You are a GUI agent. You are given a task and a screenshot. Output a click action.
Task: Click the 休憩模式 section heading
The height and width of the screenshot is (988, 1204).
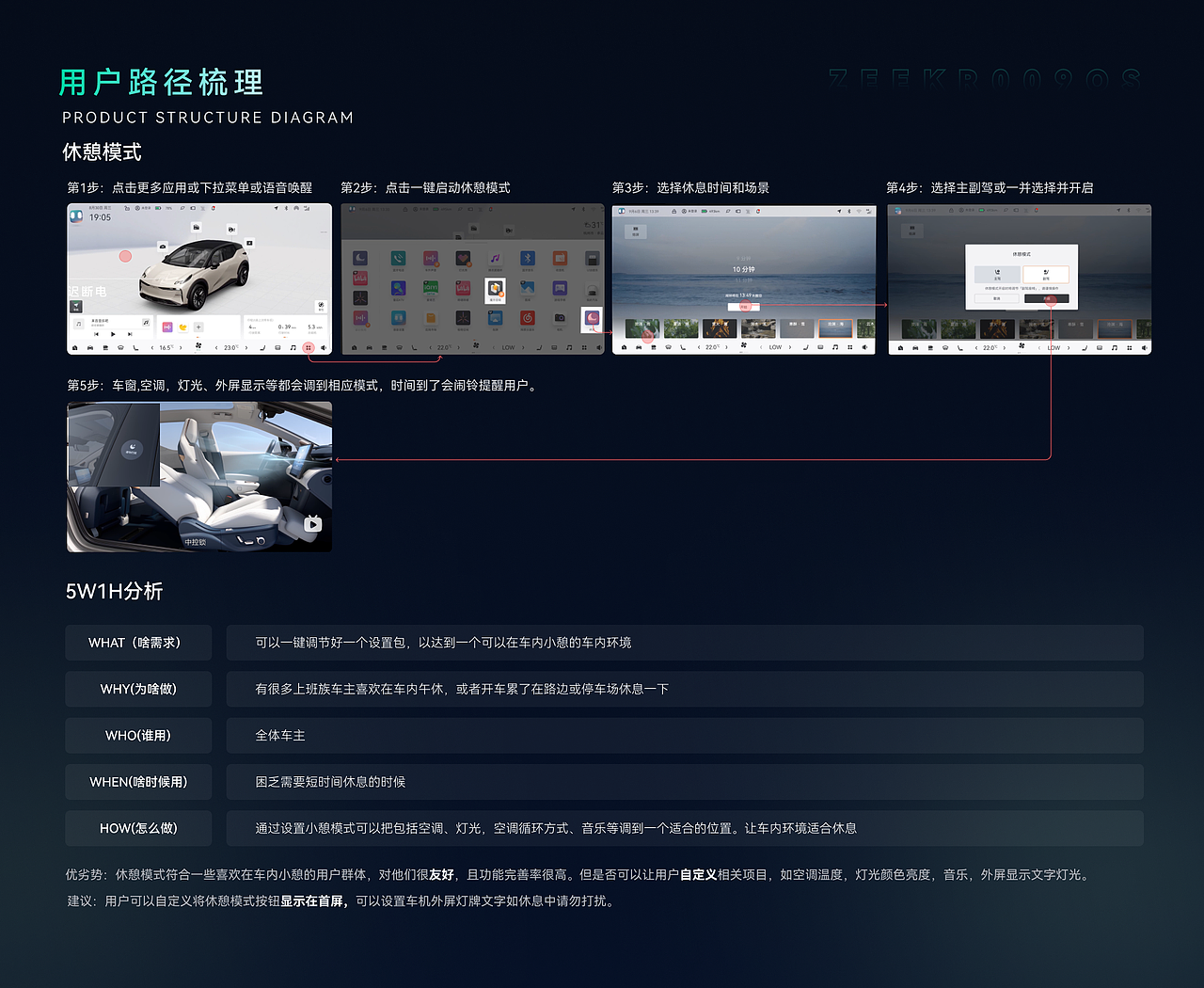103,151
